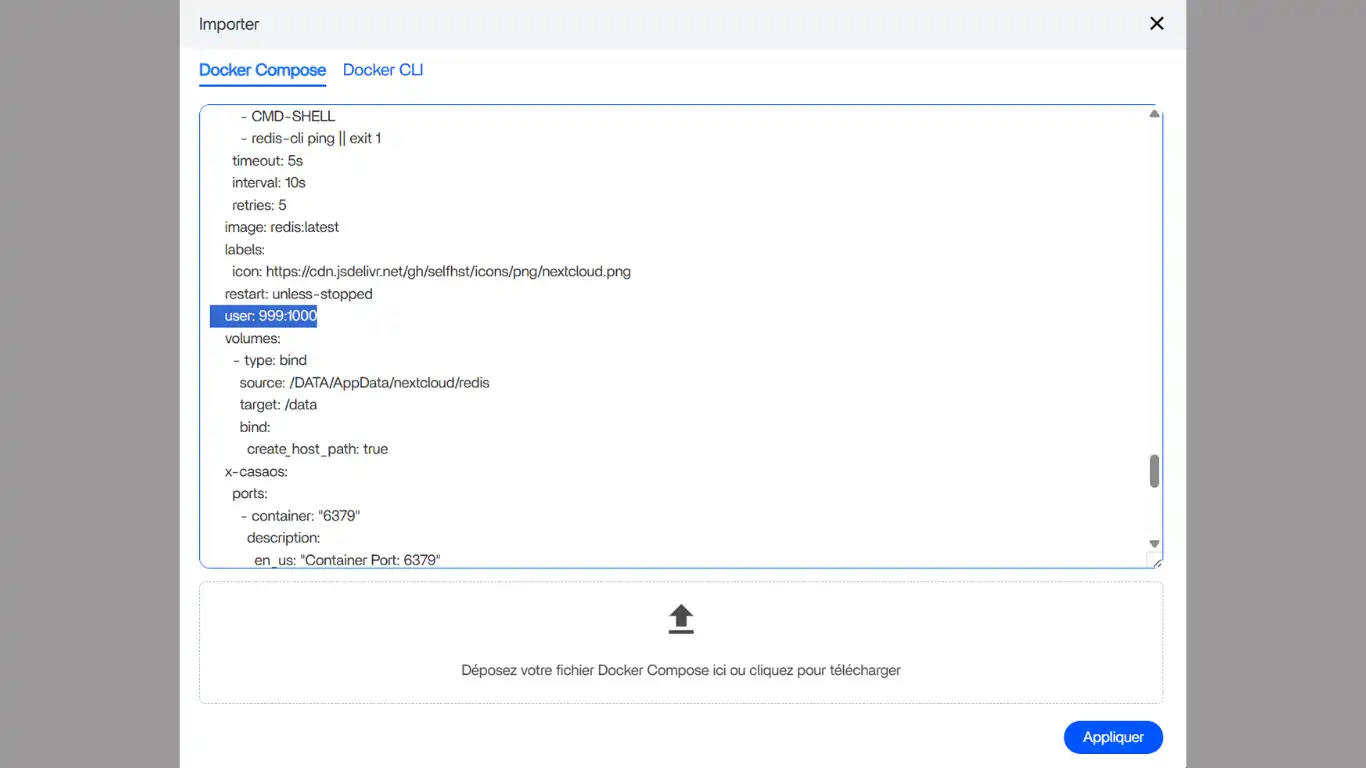This screenshot has width=1366, height=768.
Task: Close the Importer dialog
Action: 1156,23
